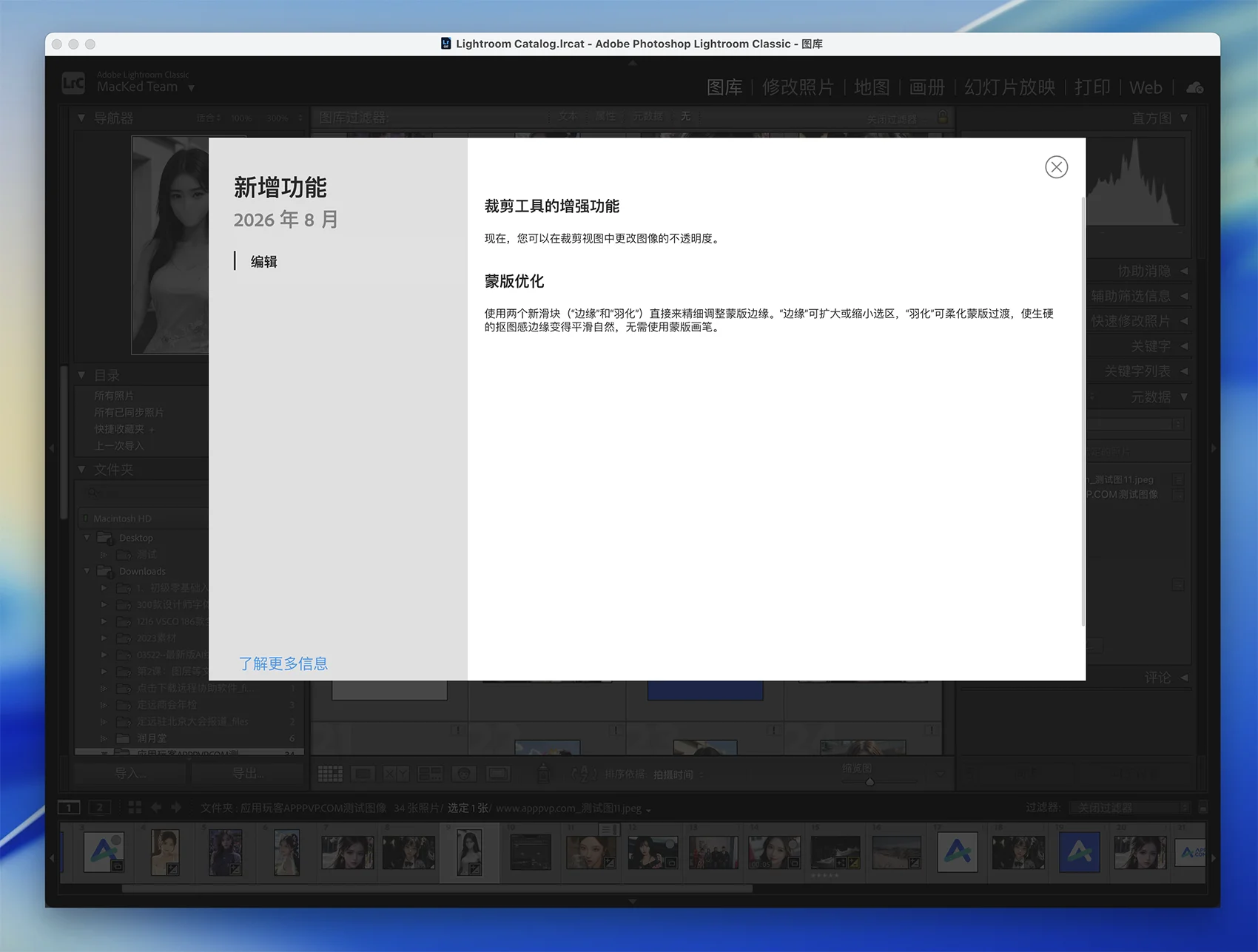Collapse the 直方图 panel

pos(1184,118)
